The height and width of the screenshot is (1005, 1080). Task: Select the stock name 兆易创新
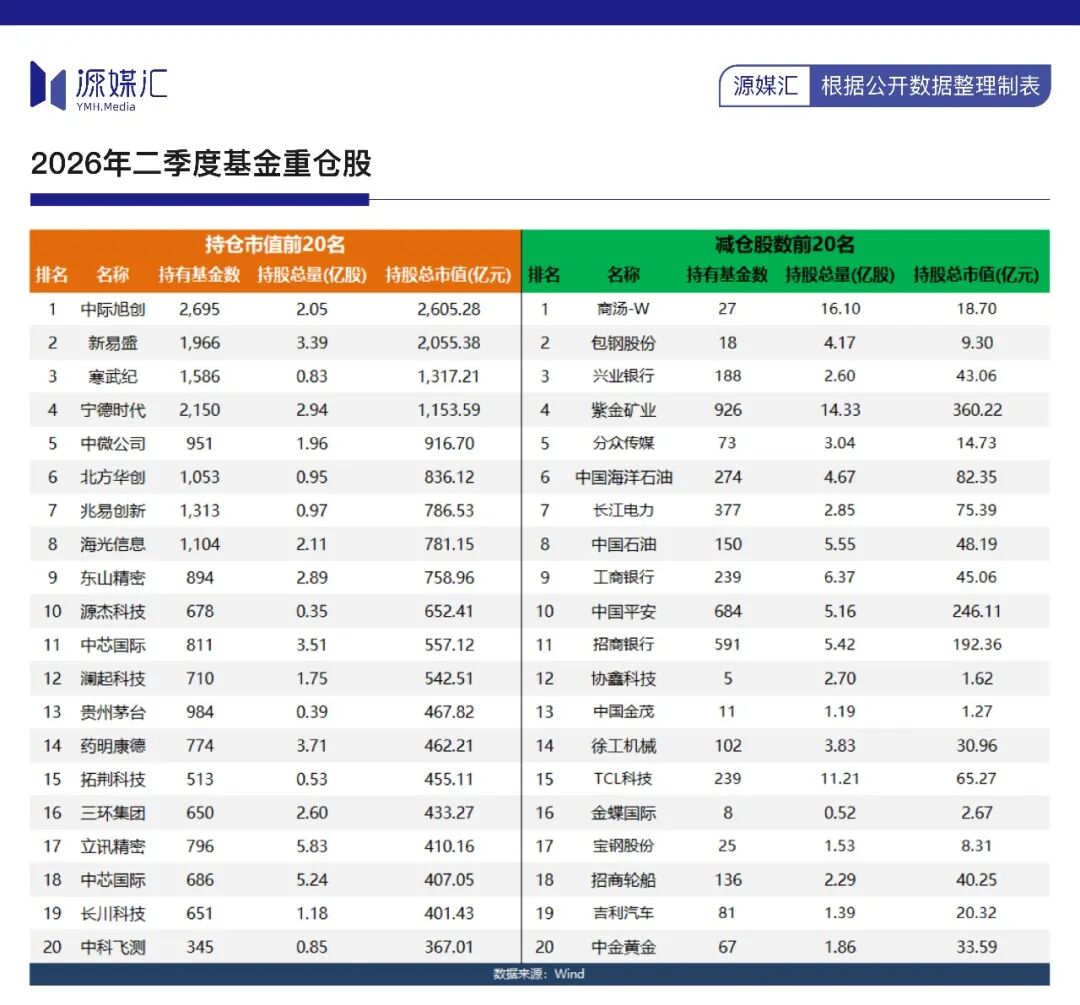113,511
